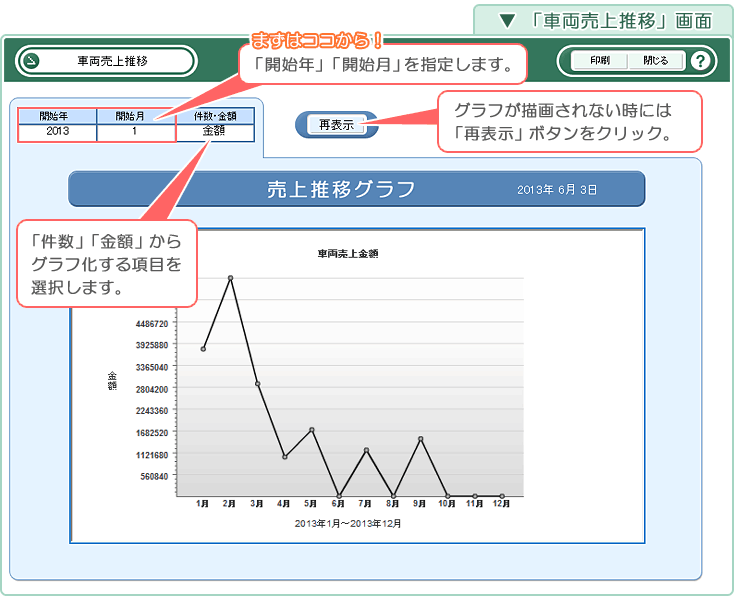Click the 11月 x-axis label

click(x=474, y=503)
